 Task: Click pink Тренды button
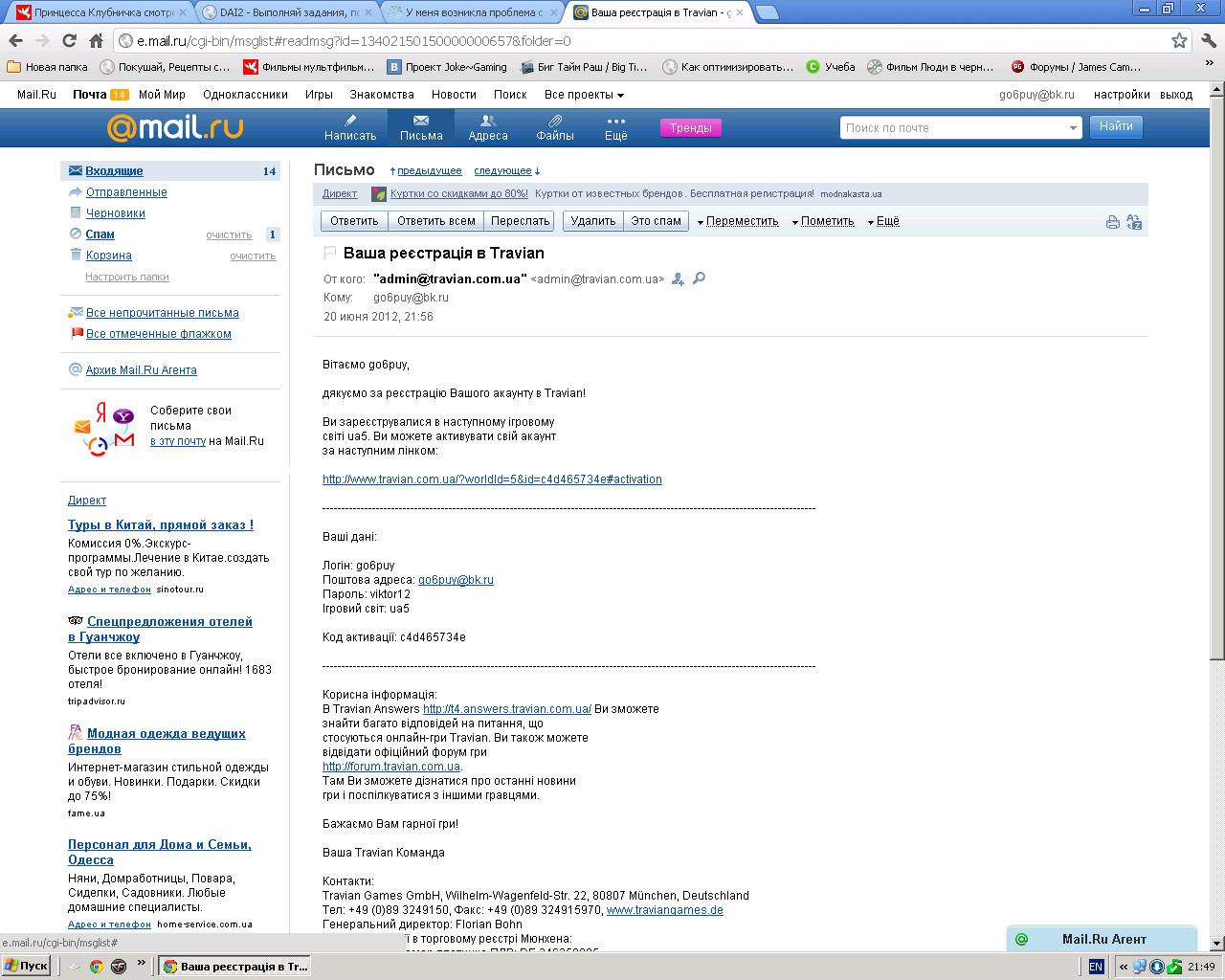pyautogui.click(x=691, y=128)
